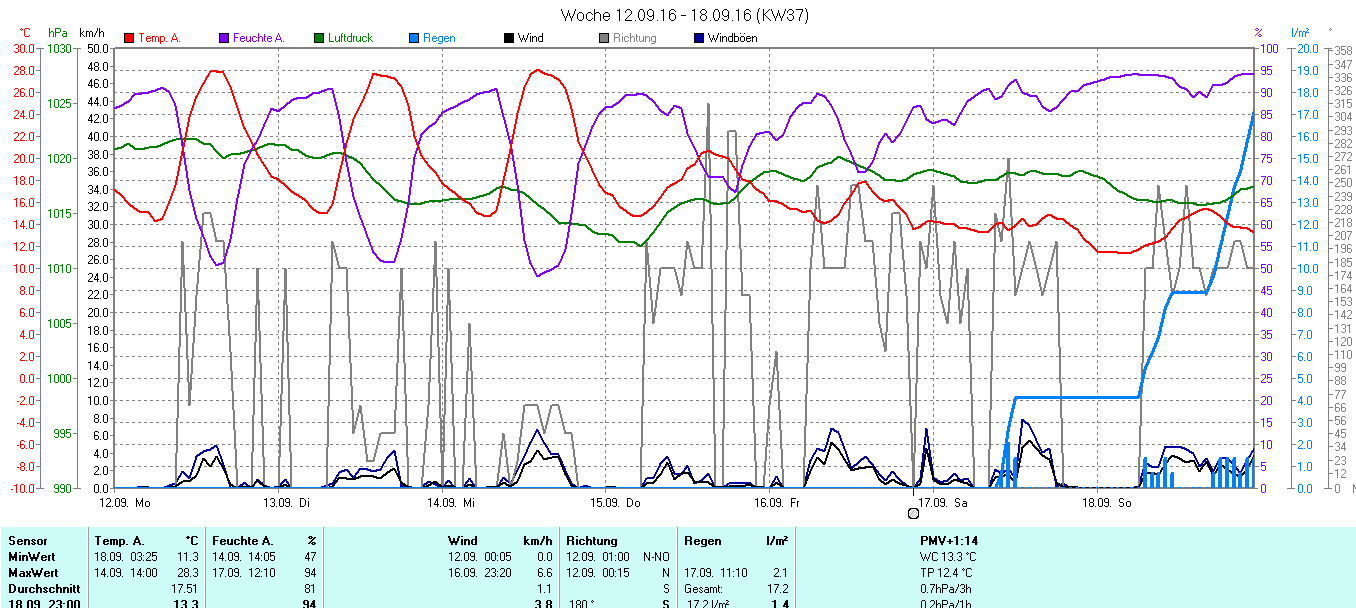This screenshot has height=608, width=1356.
Task: Click the l/m² axis unit label
Action: point(1301,33)
